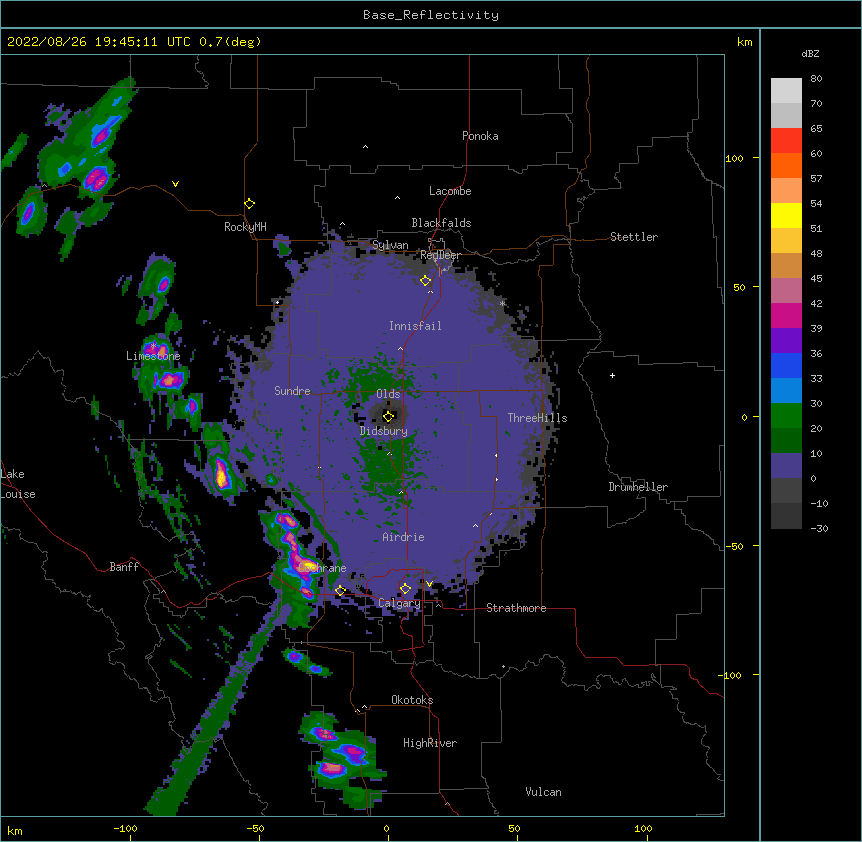Viewport: 862px width, 842px height.
Task: Click the Ponoka city label
Action: pyautogui.click(x=480, y=136)
